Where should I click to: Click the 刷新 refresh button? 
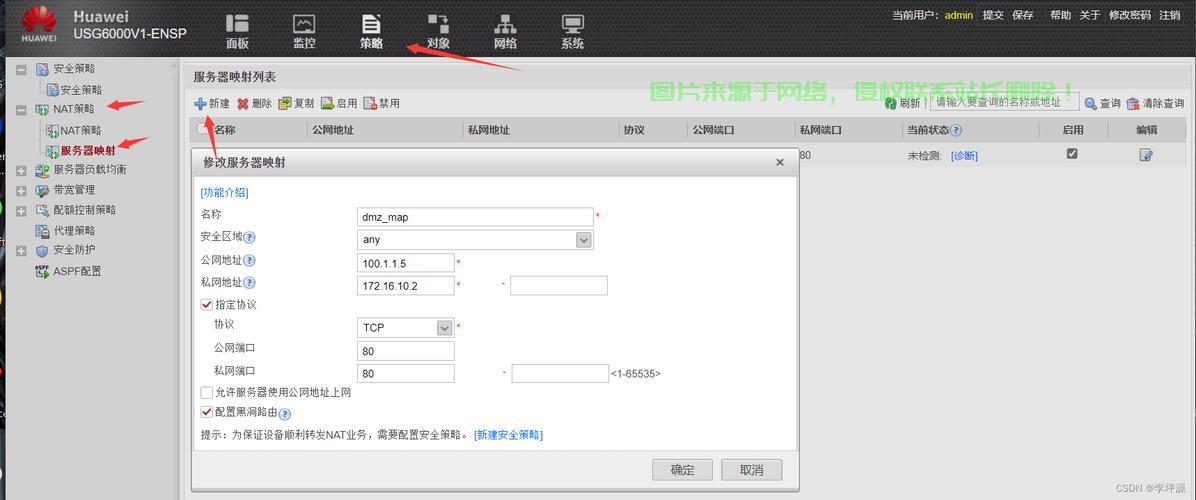click(x=902, y=104)
